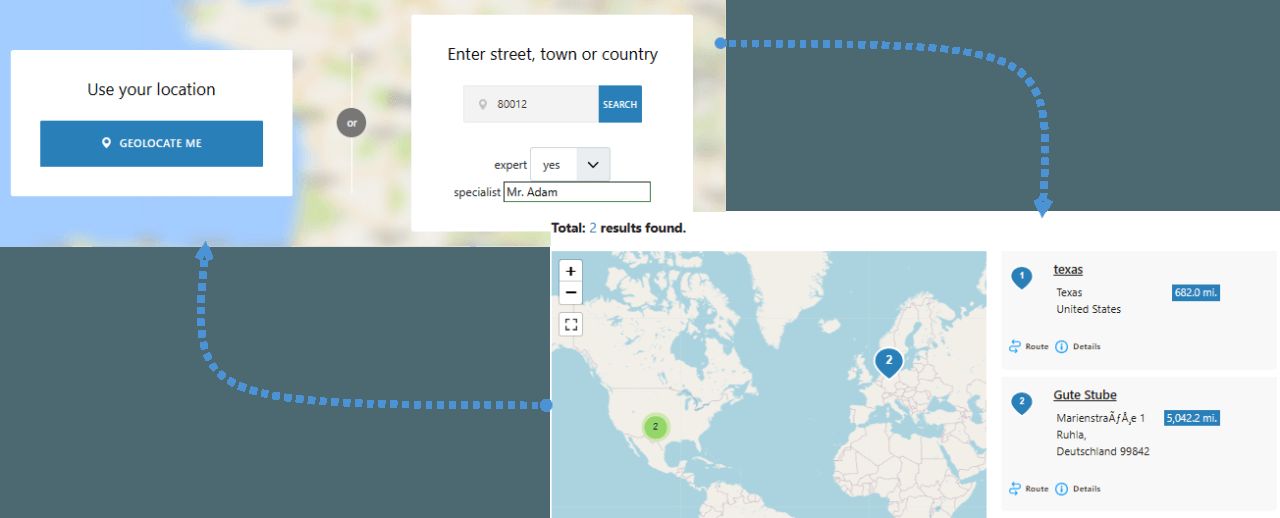Click the number 1 pin in texas result
The height and width of the screenshot is (518, 1280).
[1021, 278]
